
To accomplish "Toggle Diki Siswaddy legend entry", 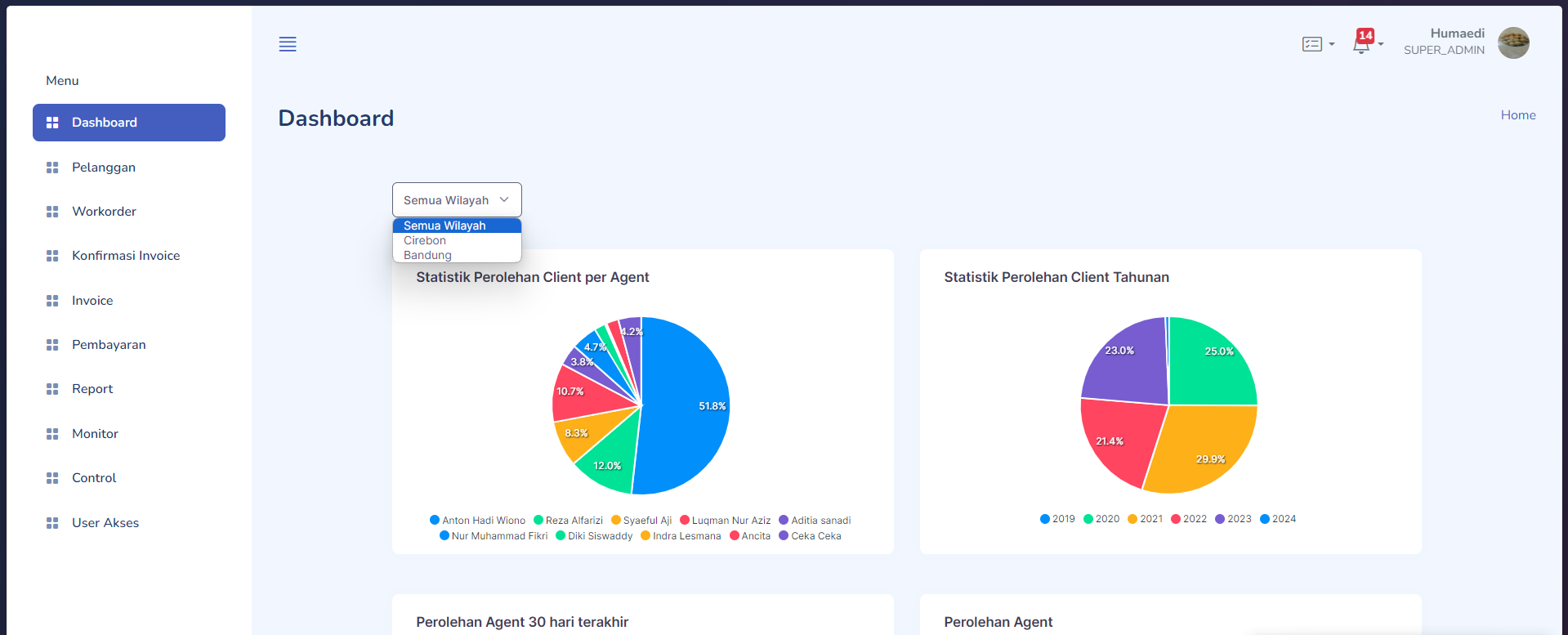I will (x=594, y=536).
